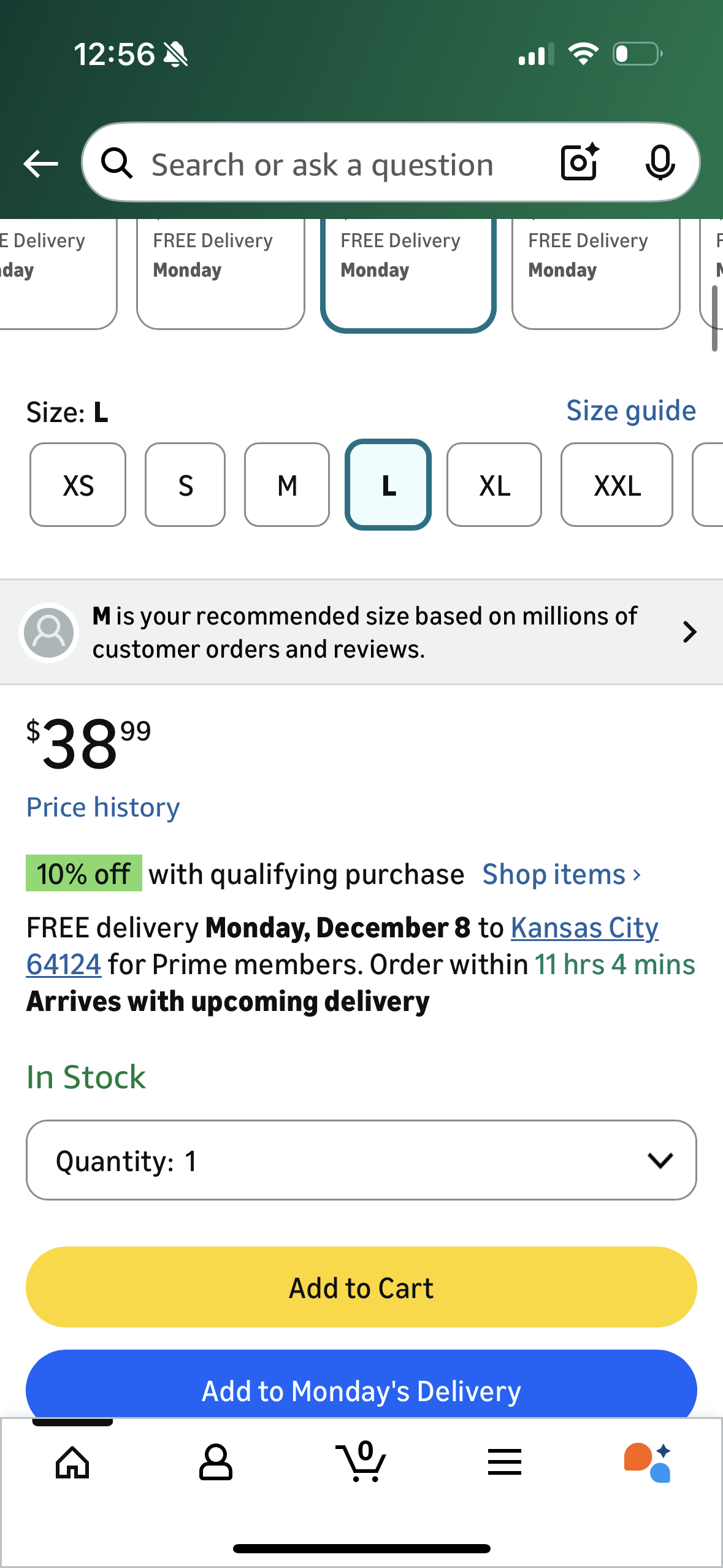This screenshot has width=723, height=1568.
Task: Expand the Quantity dropdown
Action: (x=361, y=1161)
